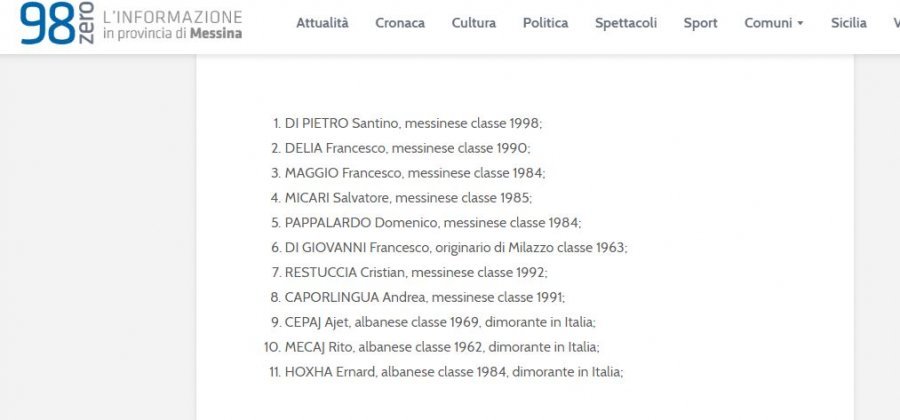Screen dimensions: 900x420
Task: Click the HOXHA Ernard entry
Action: click(453, 371)
